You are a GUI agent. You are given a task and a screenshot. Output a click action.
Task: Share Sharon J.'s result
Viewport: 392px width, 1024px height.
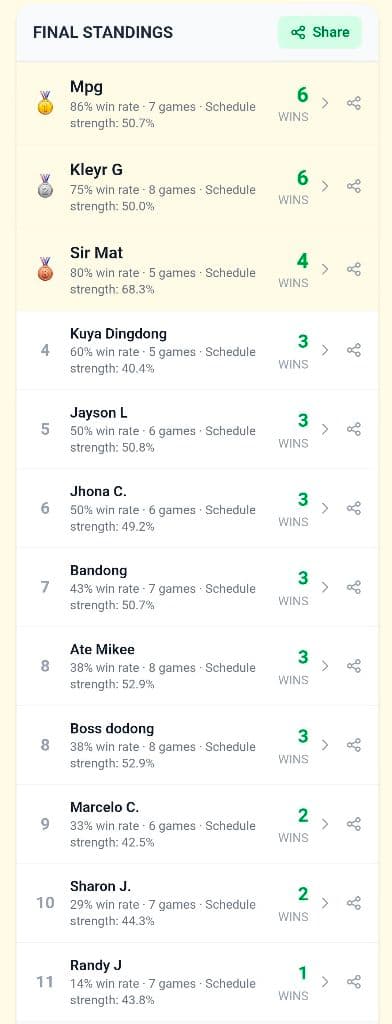tap(353, 903)
